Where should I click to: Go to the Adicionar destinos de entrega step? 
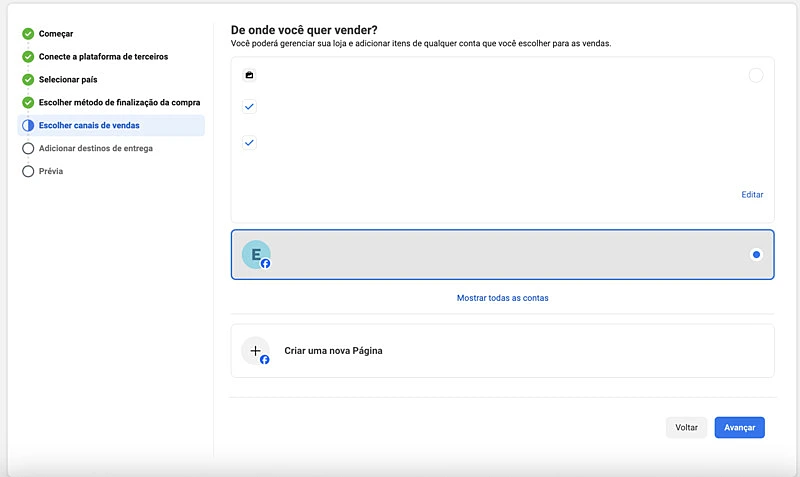tap(95, 148)
